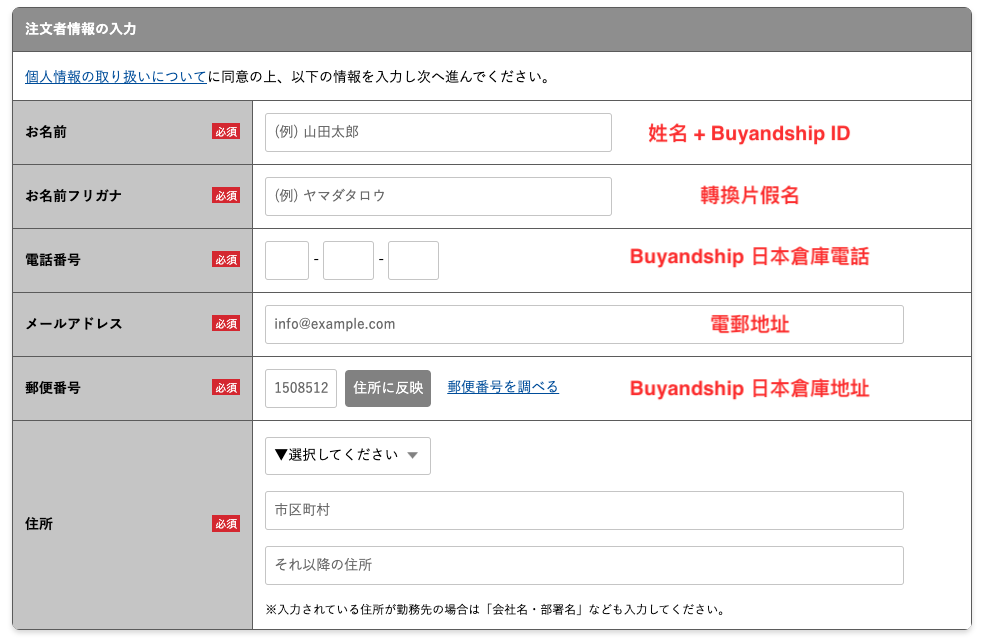Screen dimensions: 983x642
Task: Focus the お名前フリガナ katakana field
Action: pos(438,196)
